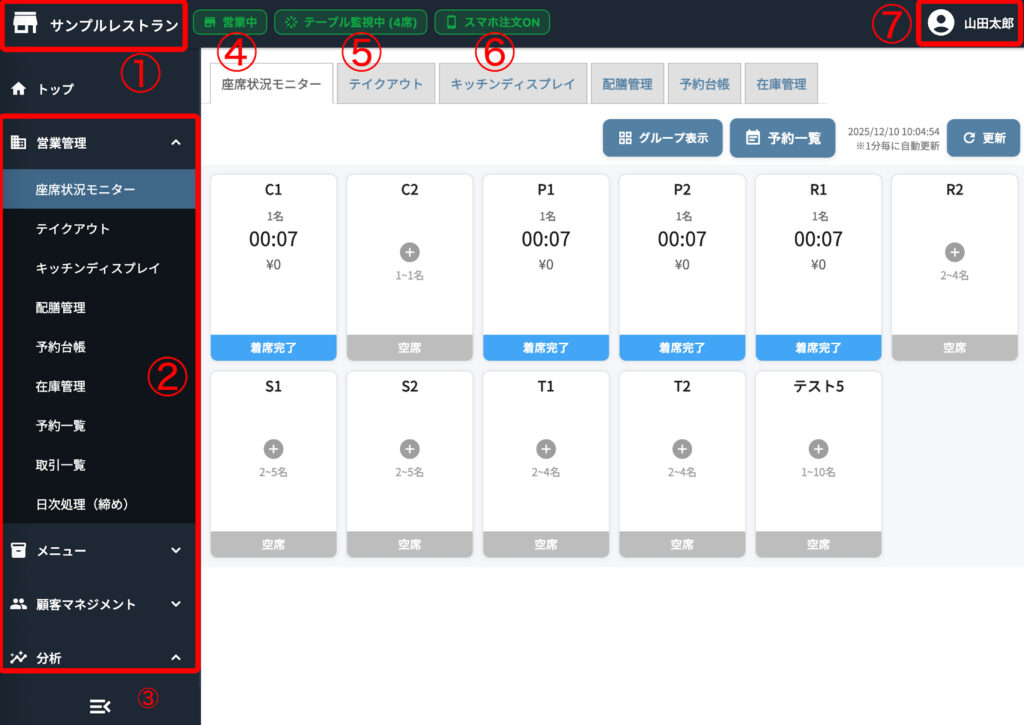Open the 在庫管理 tab
This screenshot has height=725, width=1024.
pyautogui.click(x=781, y=84)
